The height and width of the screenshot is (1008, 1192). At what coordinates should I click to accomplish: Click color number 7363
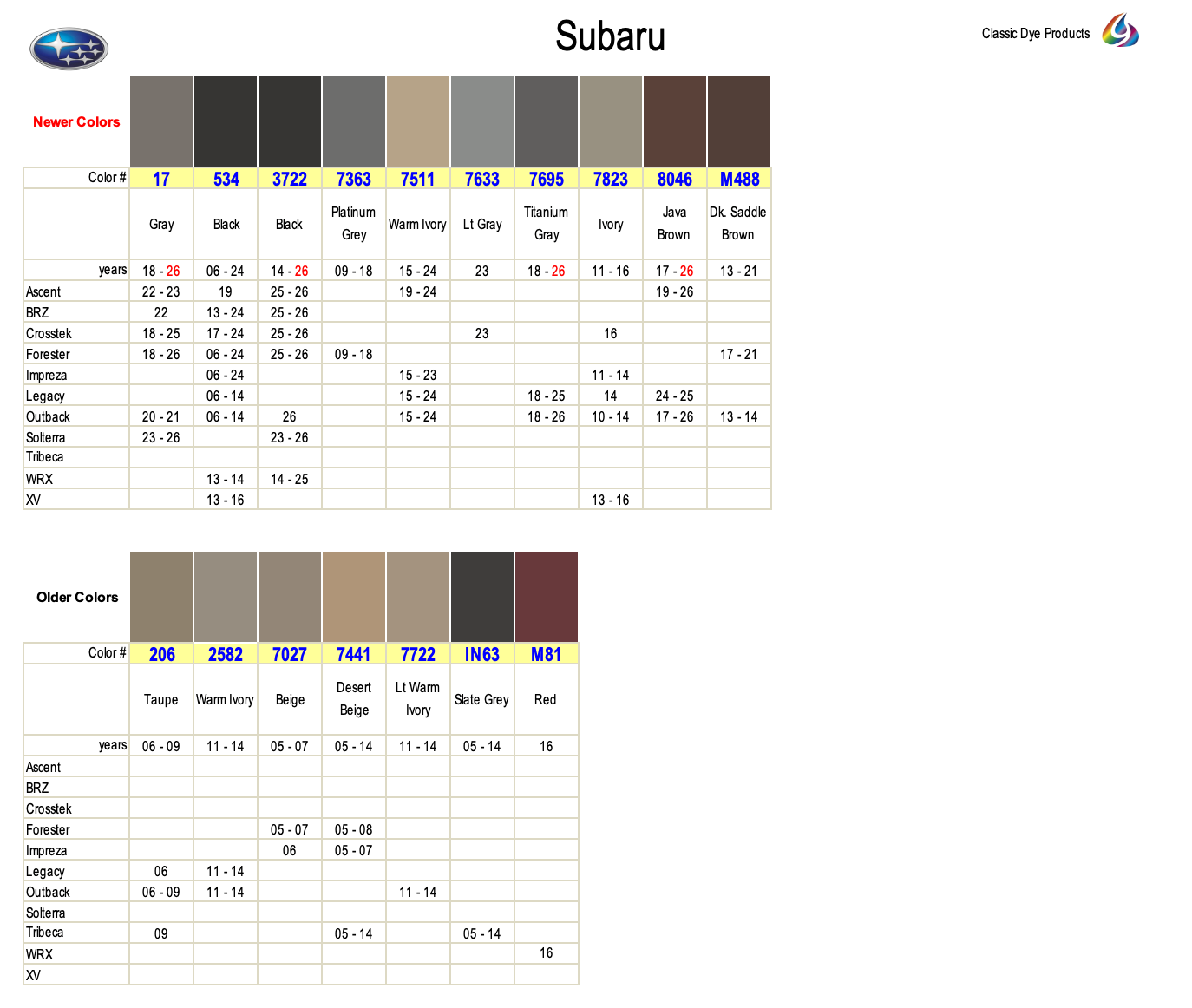pos(354,179)
